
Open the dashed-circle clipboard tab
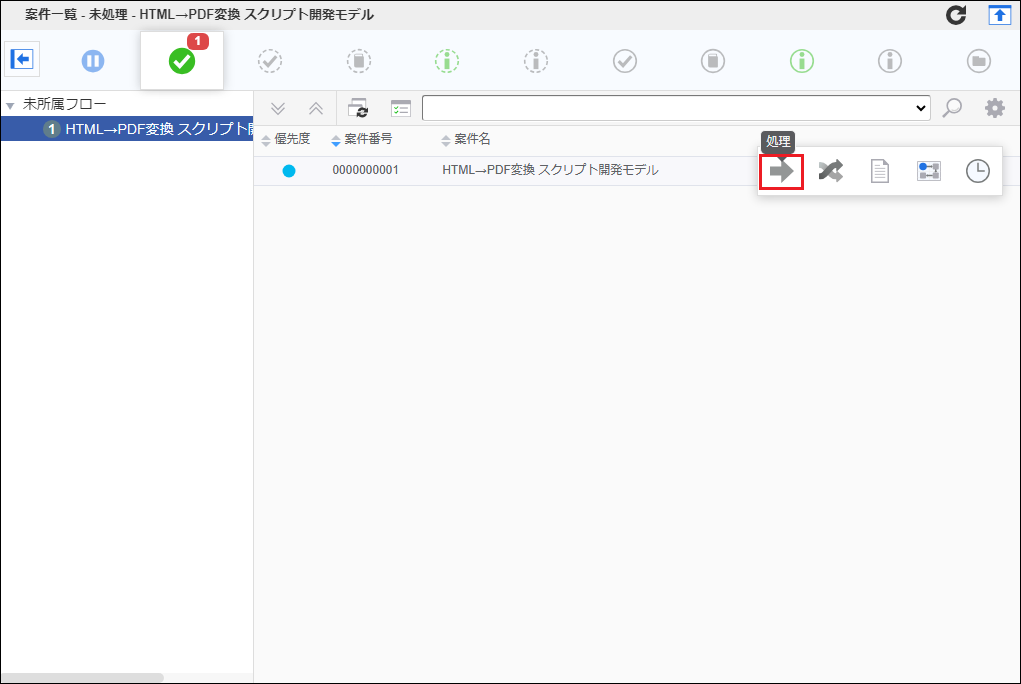(359, 61)
